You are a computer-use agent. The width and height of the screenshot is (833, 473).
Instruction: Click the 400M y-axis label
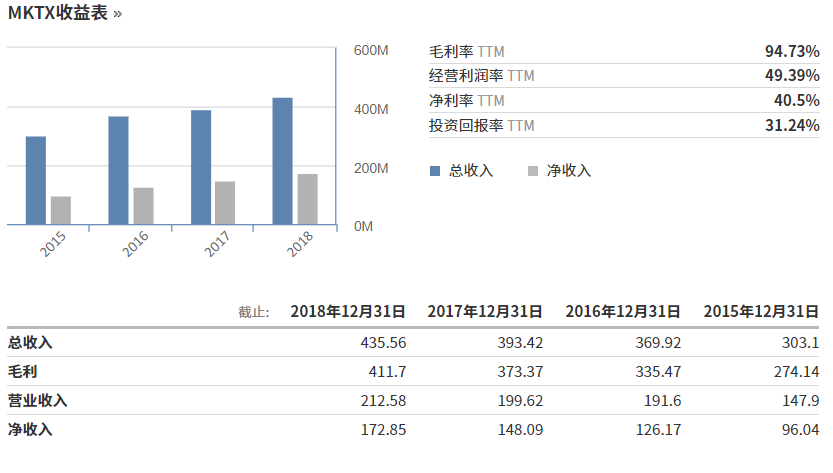pyautogui.click(x=371, y=109)
